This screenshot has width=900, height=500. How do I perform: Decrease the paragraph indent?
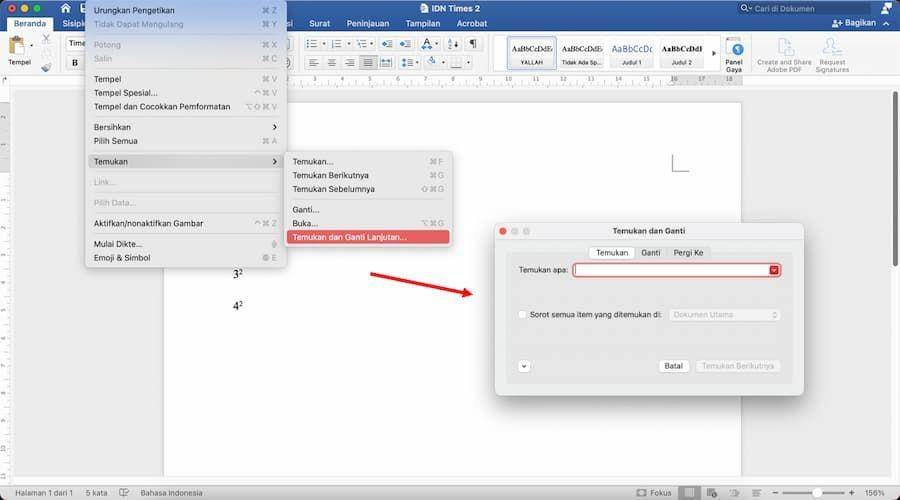[x=387, y=44]
